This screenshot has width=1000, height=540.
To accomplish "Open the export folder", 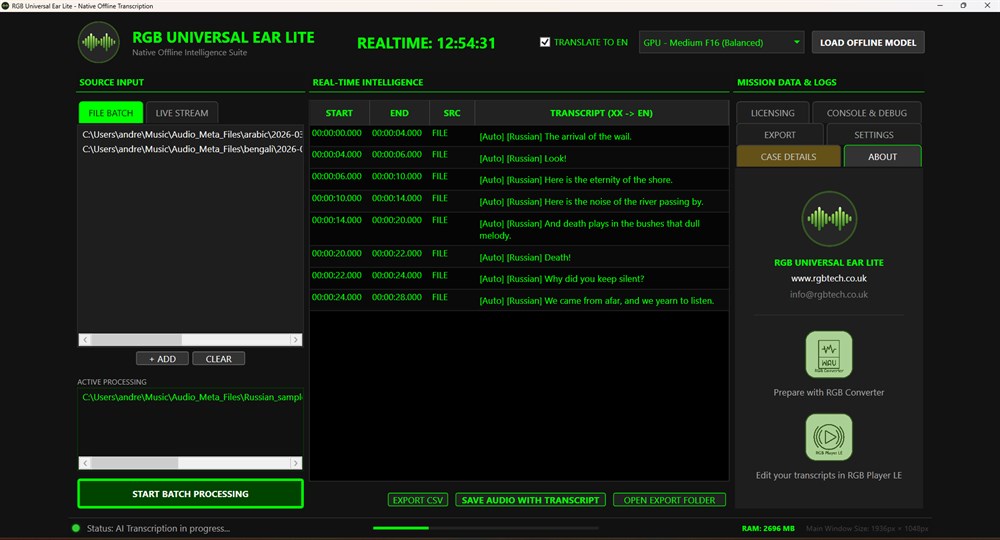I will (x=669, y=500).
